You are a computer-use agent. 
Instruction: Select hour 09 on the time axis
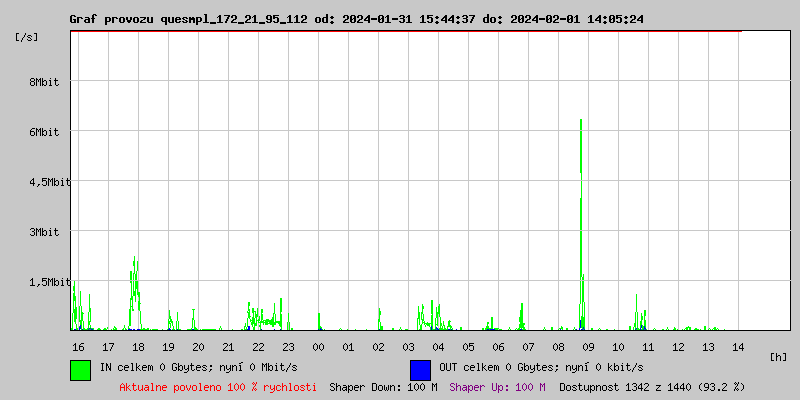588,346
